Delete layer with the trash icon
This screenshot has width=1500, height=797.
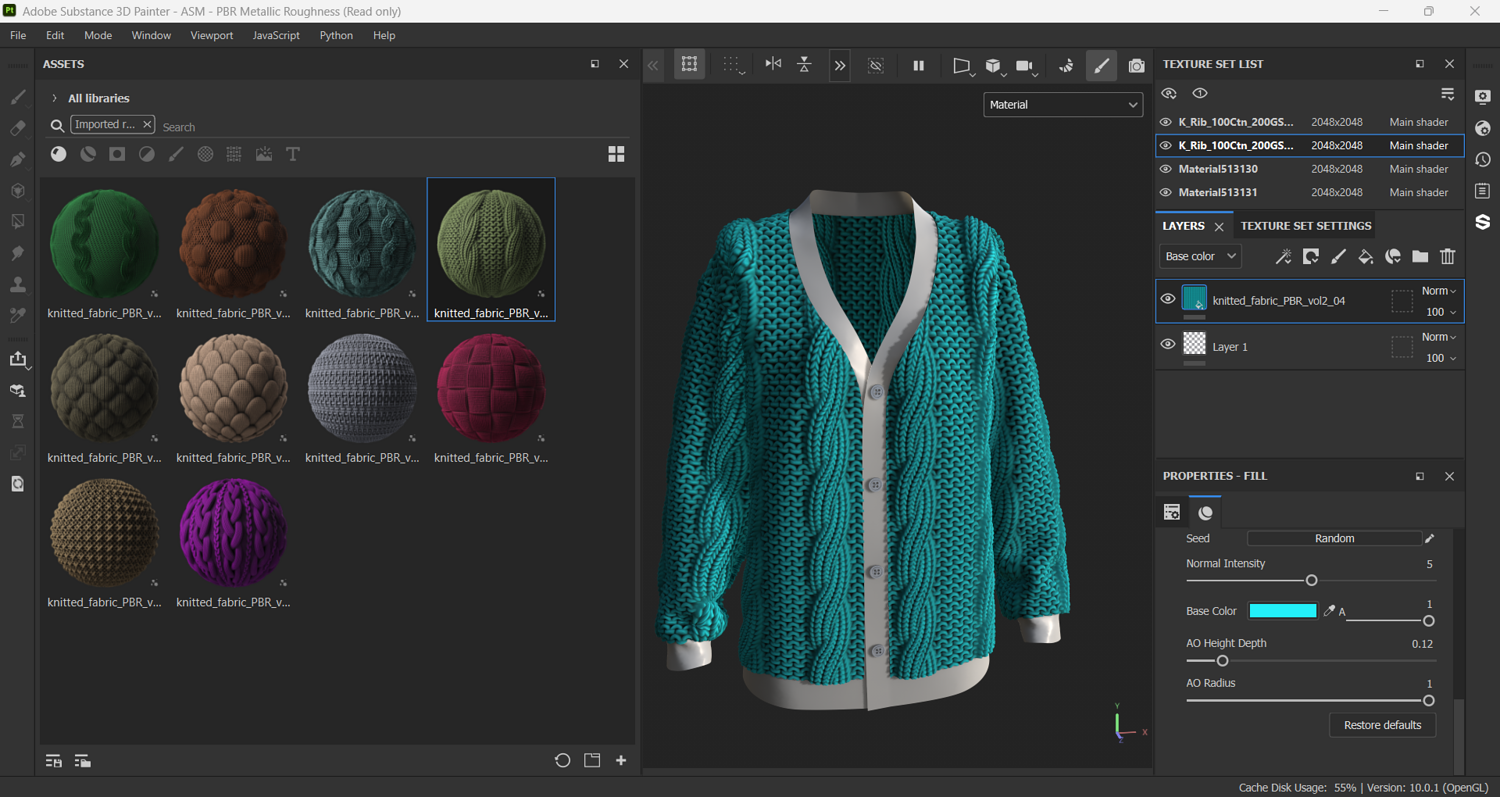(1447, 257)
